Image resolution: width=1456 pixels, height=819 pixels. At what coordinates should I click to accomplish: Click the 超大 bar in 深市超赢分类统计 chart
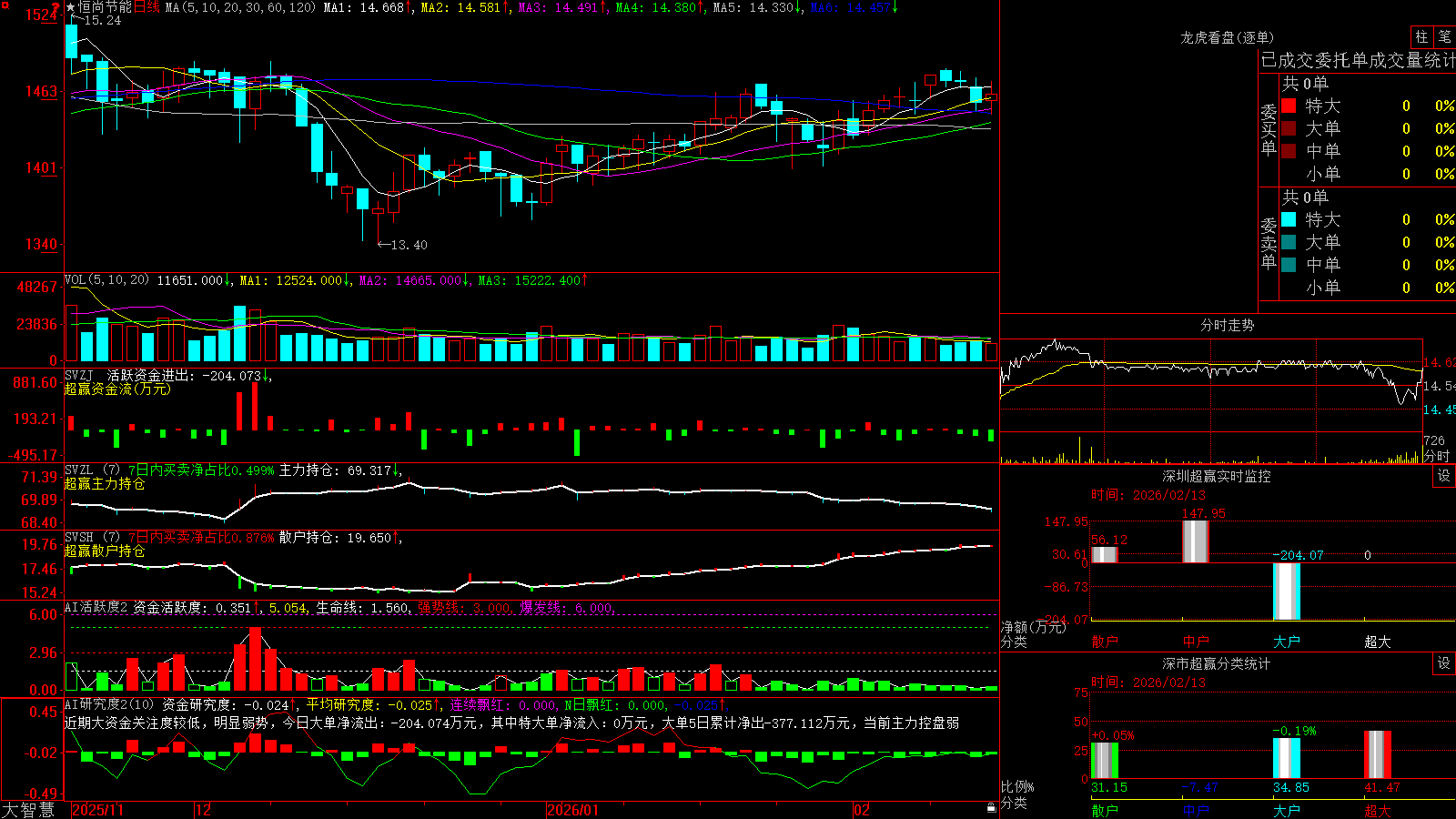[x=1377, y=754]
